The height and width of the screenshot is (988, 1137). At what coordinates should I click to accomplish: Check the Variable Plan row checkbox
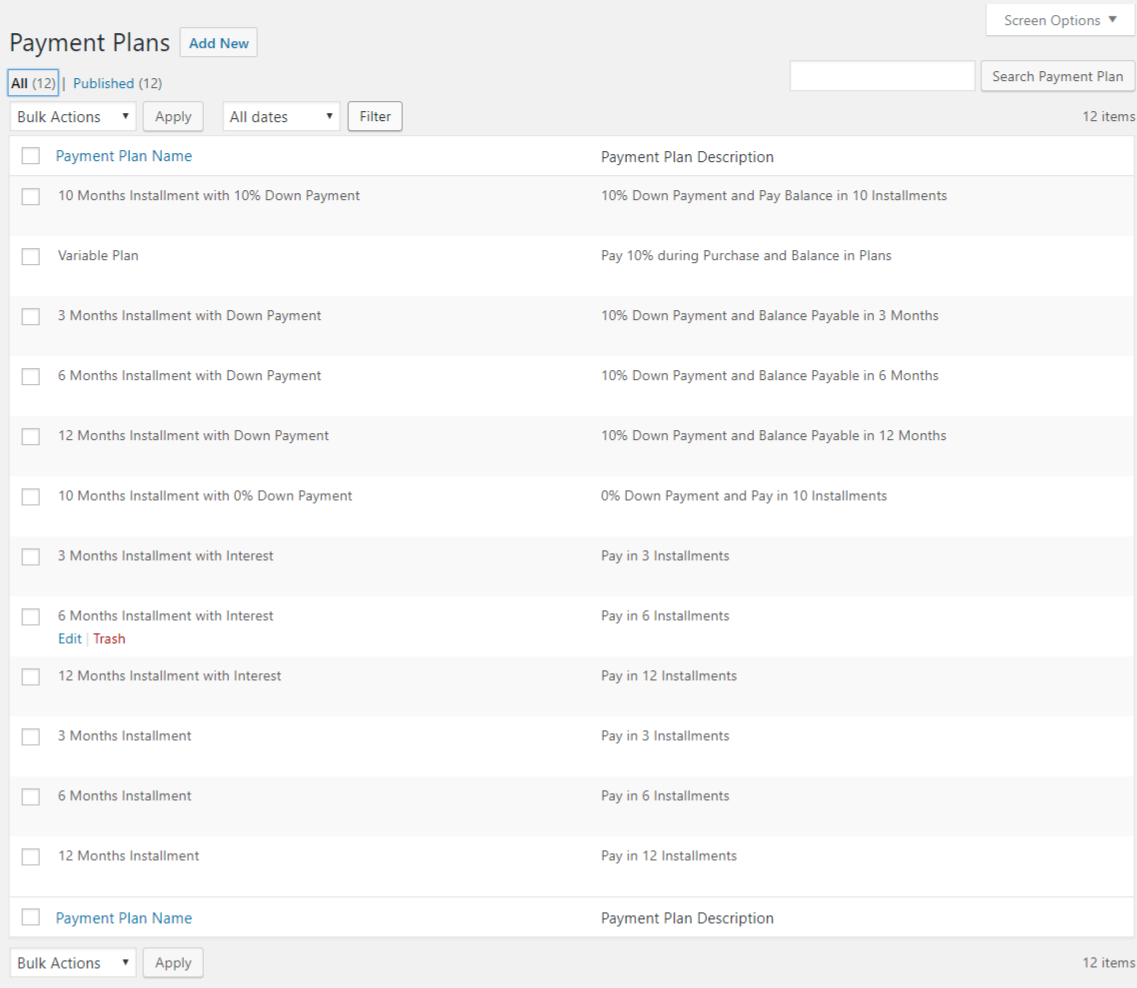[30, 257]
